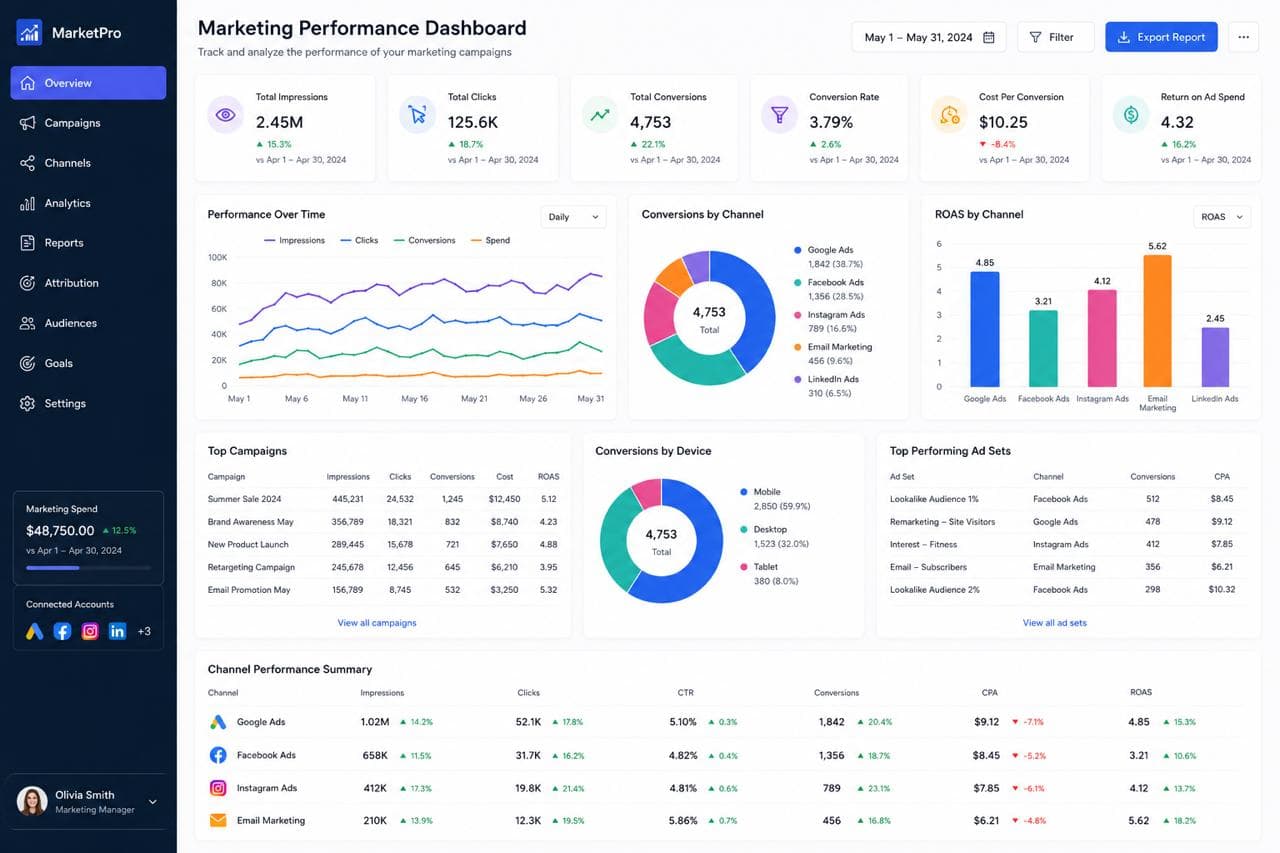Select the Summer Sale 2024 campaign row
This screenshot has width=1280, height=853.
click(383, 499)
